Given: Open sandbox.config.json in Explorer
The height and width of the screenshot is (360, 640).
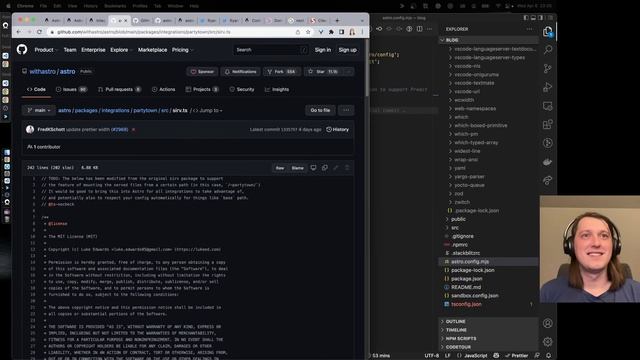Looking at the screenshot, I should (489, 296).
